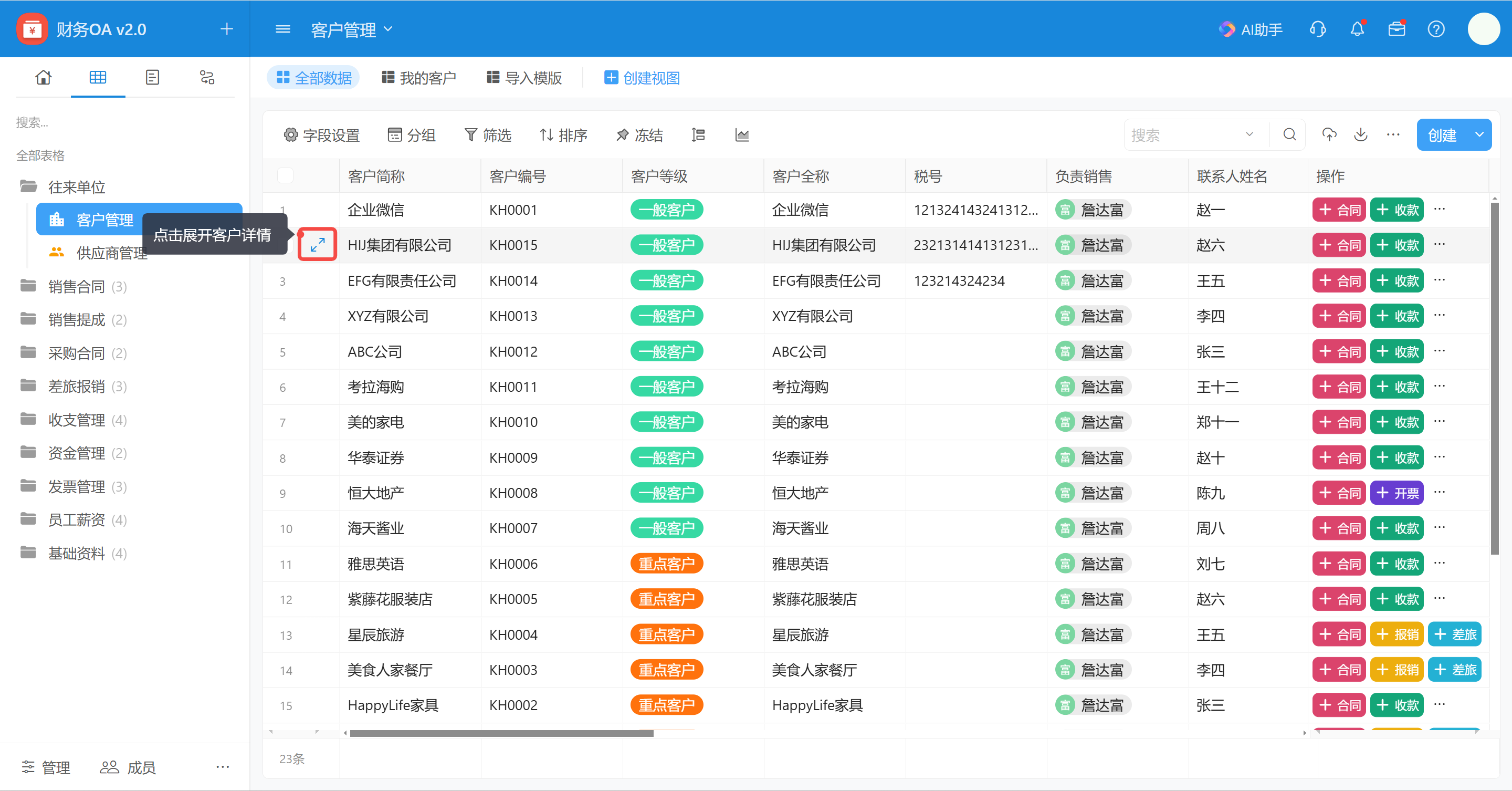Screen dimensions: 1512x791
Task: Click the 冻结 freeze button
Action: pyautogui.click(x=639, y=135)
